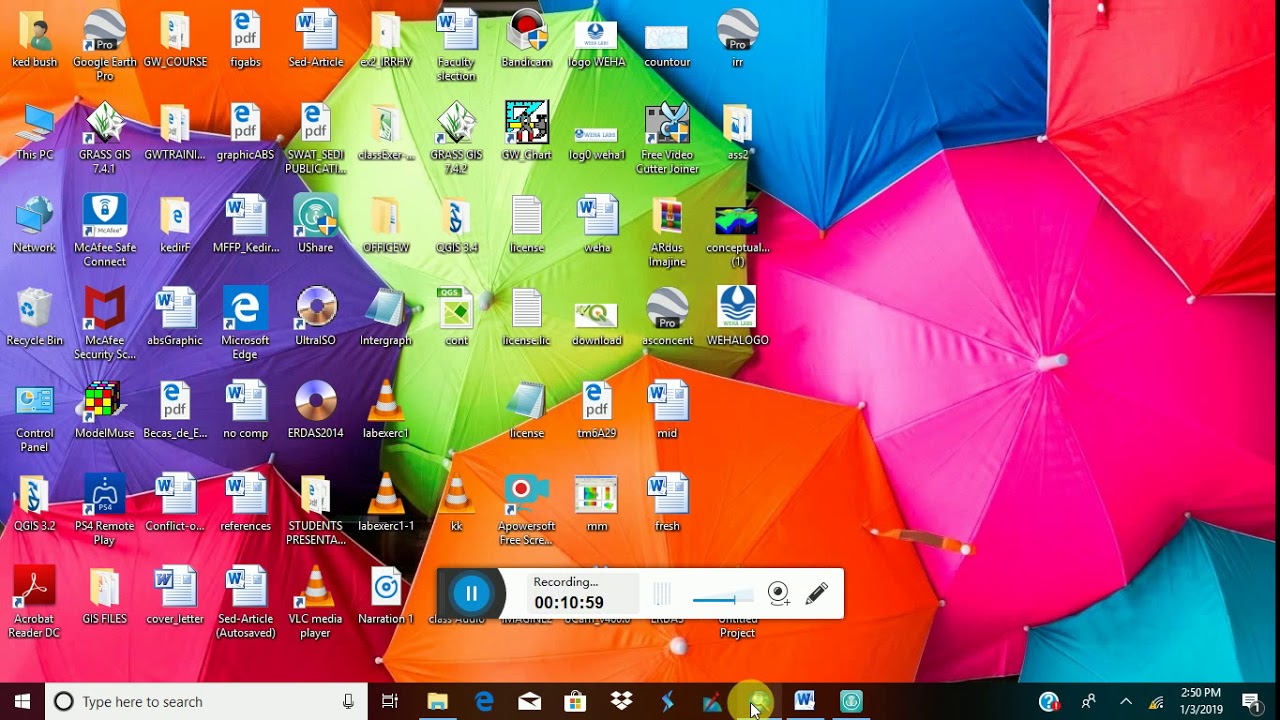Click the WEHALOGO image file
This screenshot has height=720, width=1280.
coord(738,317)
